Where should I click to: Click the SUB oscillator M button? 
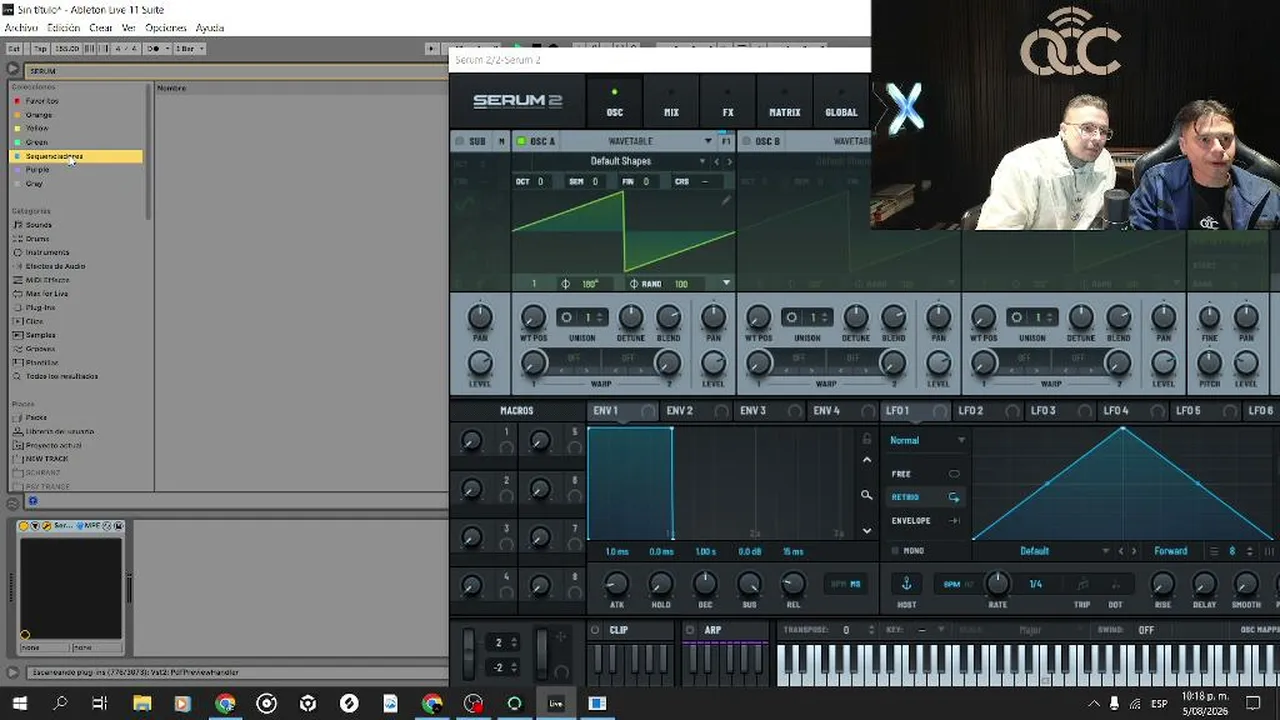(501, 142)
